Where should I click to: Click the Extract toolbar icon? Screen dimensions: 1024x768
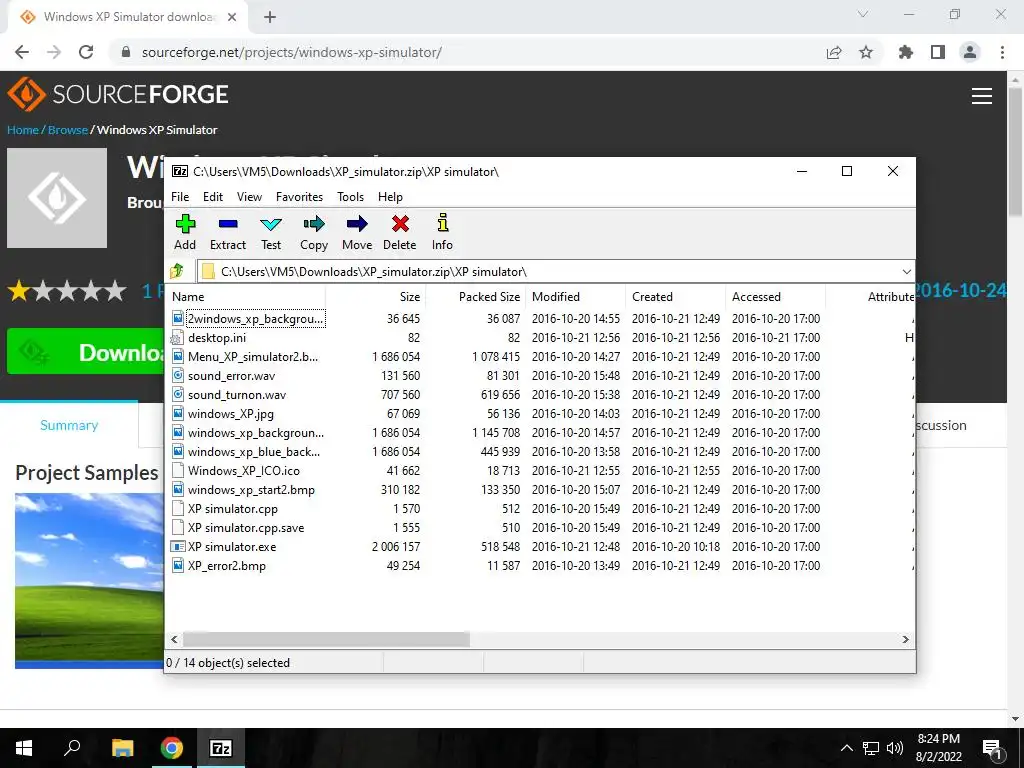point(228,224)
